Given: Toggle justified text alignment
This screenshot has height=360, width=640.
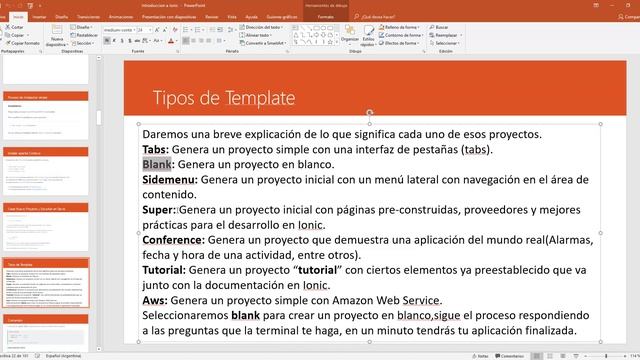Looking at the screenshot, I should (x=209, y=41).
